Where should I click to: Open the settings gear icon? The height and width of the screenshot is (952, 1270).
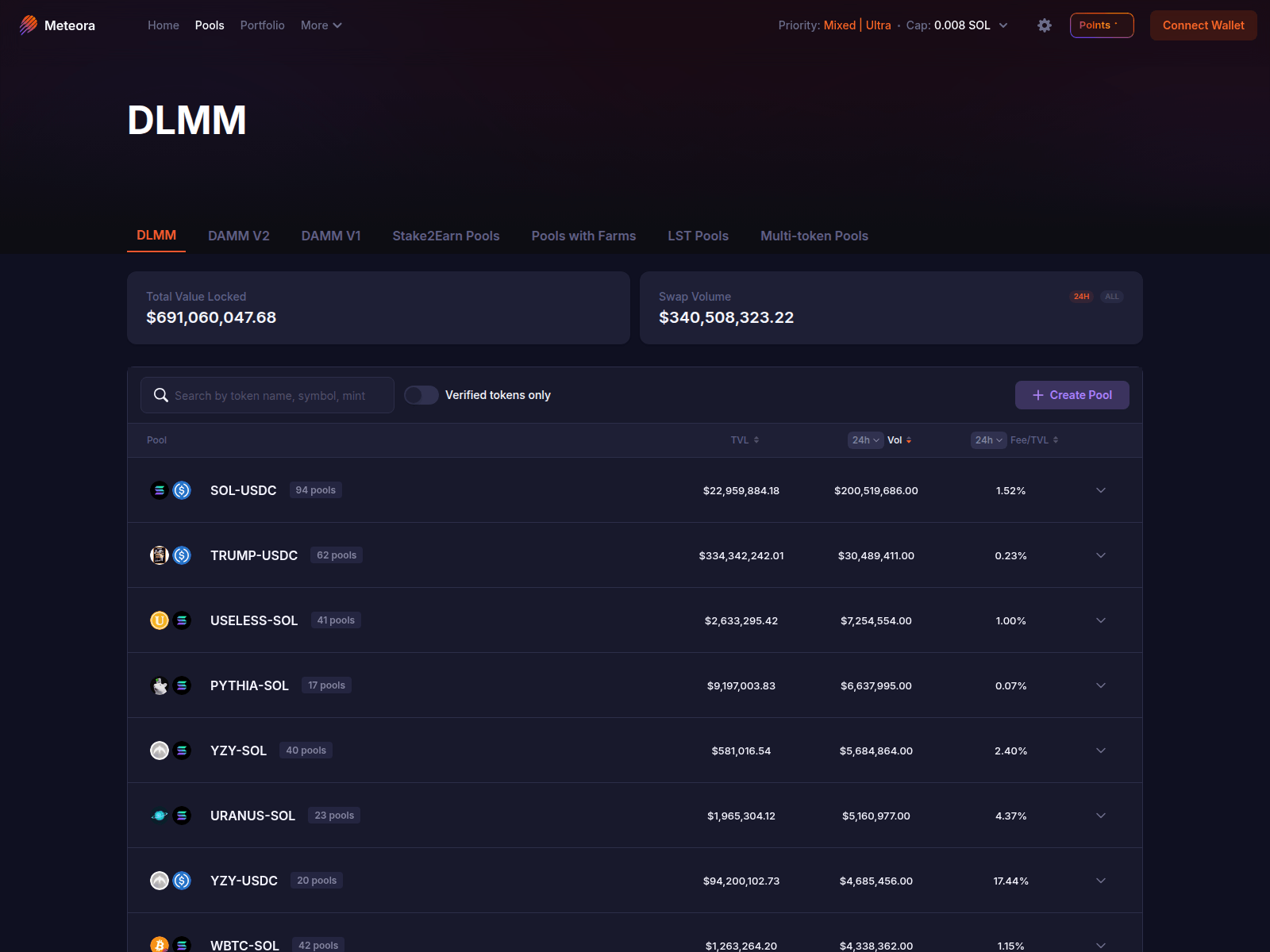coord(1045,25)
